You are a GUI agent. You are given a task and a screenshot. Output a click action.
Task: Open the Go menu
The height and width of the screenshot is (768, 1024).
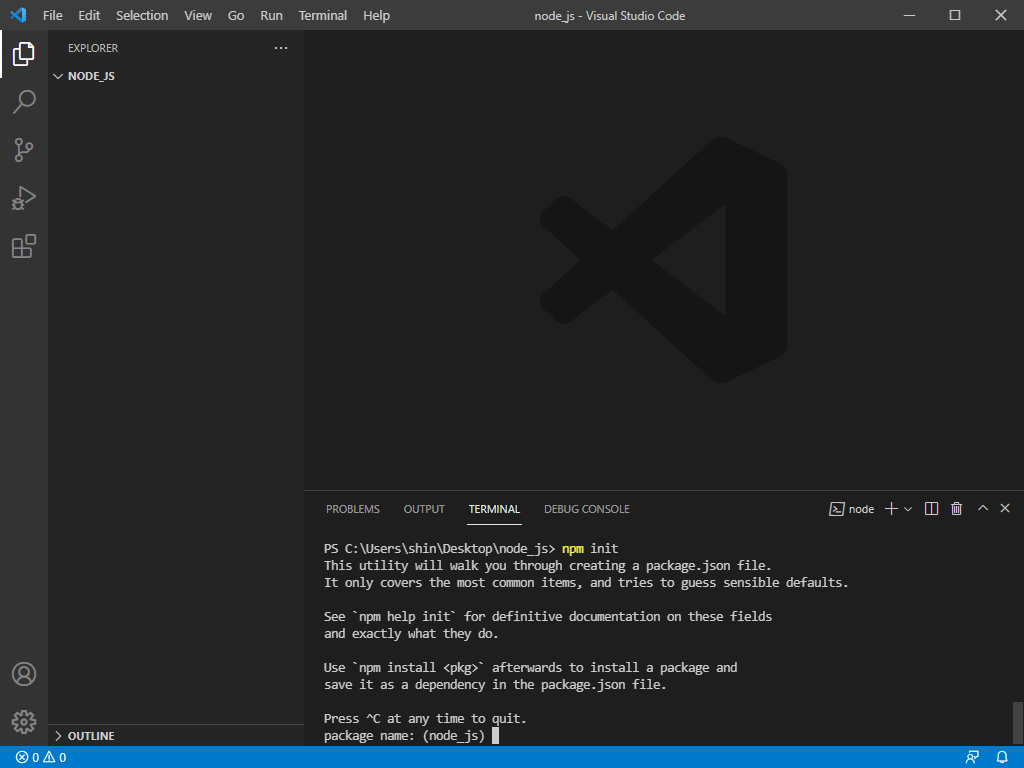236,15
